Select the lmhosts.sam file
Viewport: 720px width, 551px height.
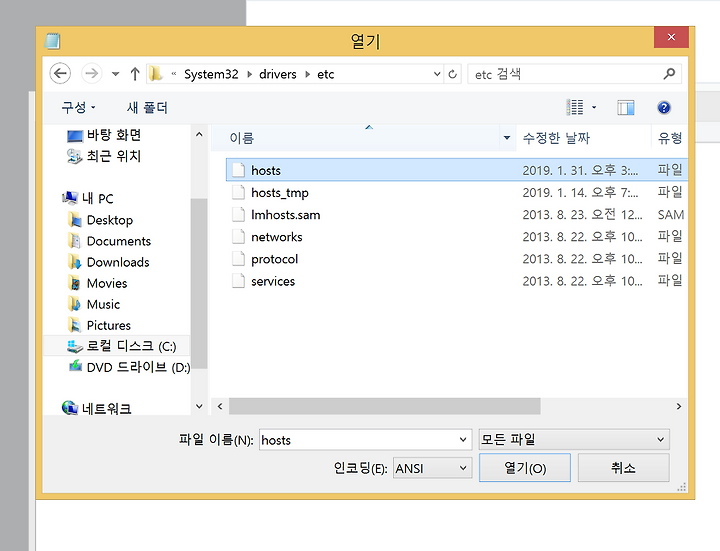pyautogui.click(x=457, y=214)
